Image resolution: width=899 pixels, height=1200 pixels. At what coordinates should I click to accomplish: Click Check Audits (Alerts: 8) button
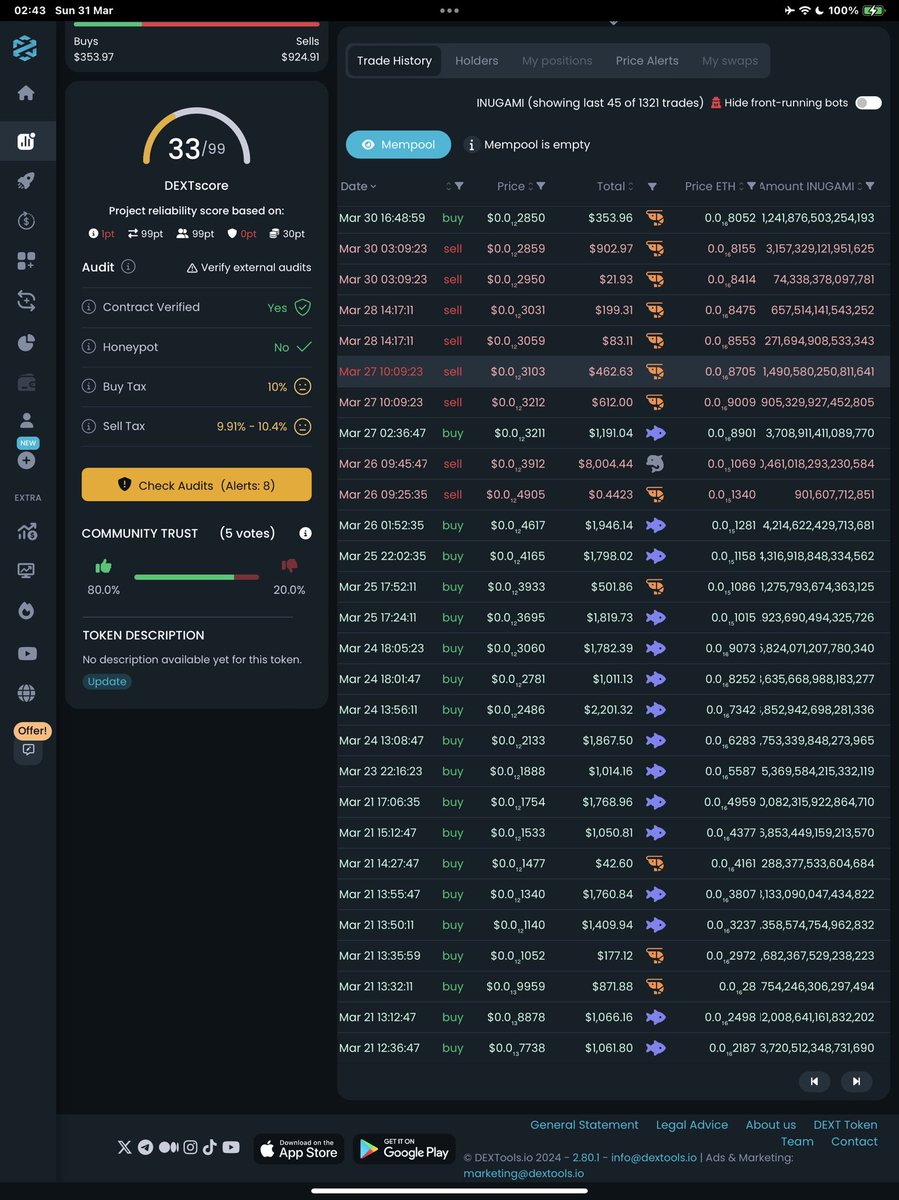pos(196,485)
